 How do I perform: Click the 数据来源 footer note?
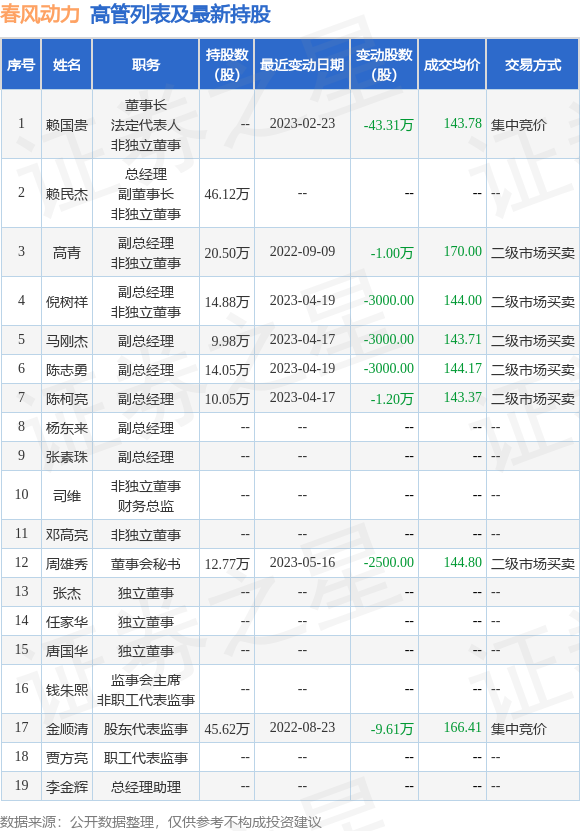tap(161, 822)
